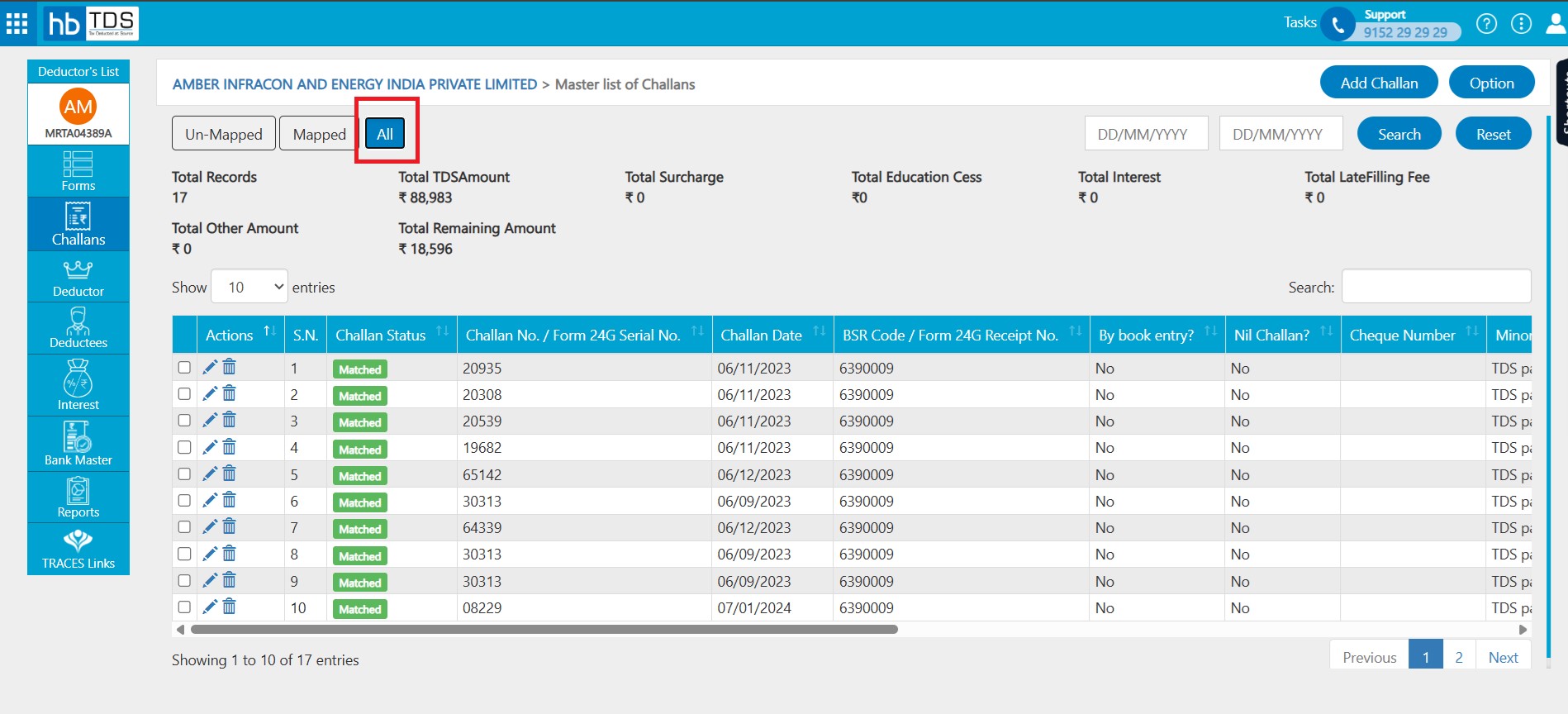Check the checkbox for row 7
The image size is (1568, 714).
[184, 527]
